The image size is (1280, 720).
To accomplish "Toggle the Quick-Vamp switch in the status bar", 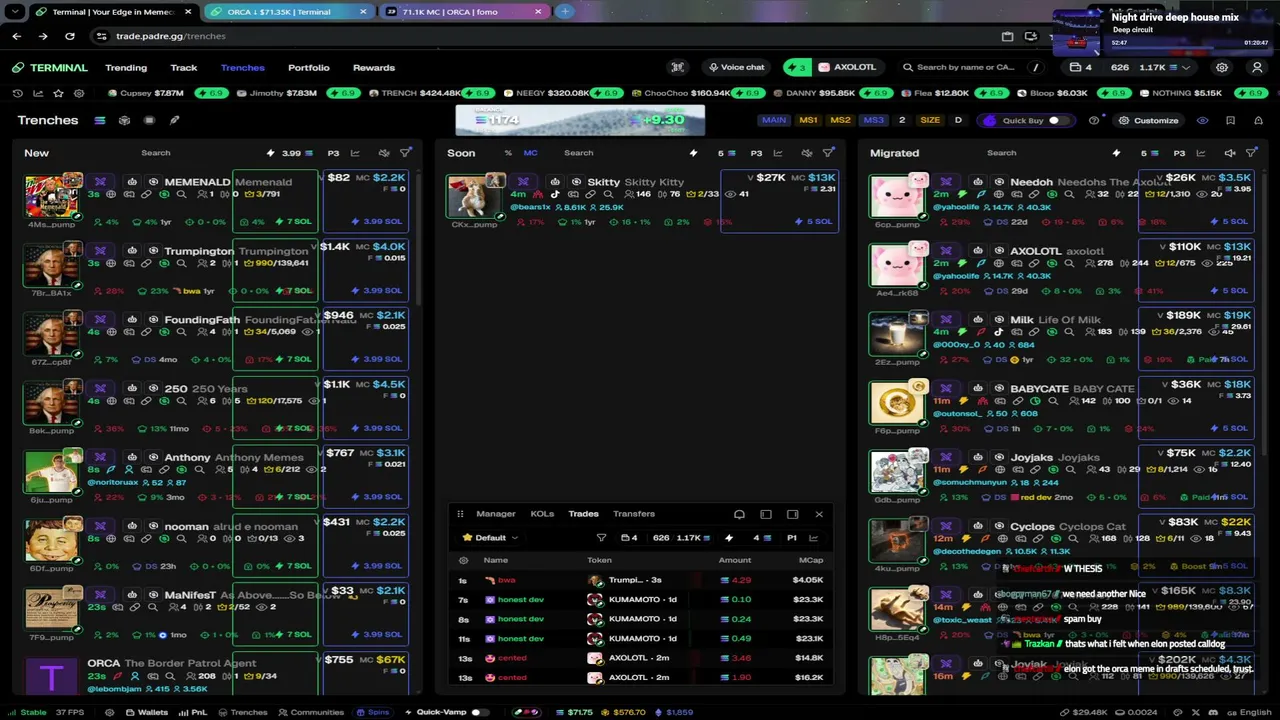I will (479, 712).
